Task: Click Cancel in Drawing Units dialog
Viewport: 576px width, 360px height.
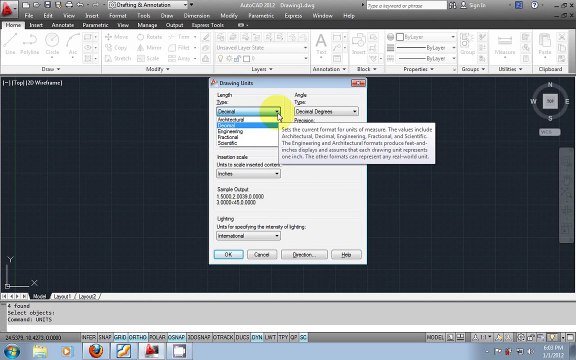Action: point(262,255)
